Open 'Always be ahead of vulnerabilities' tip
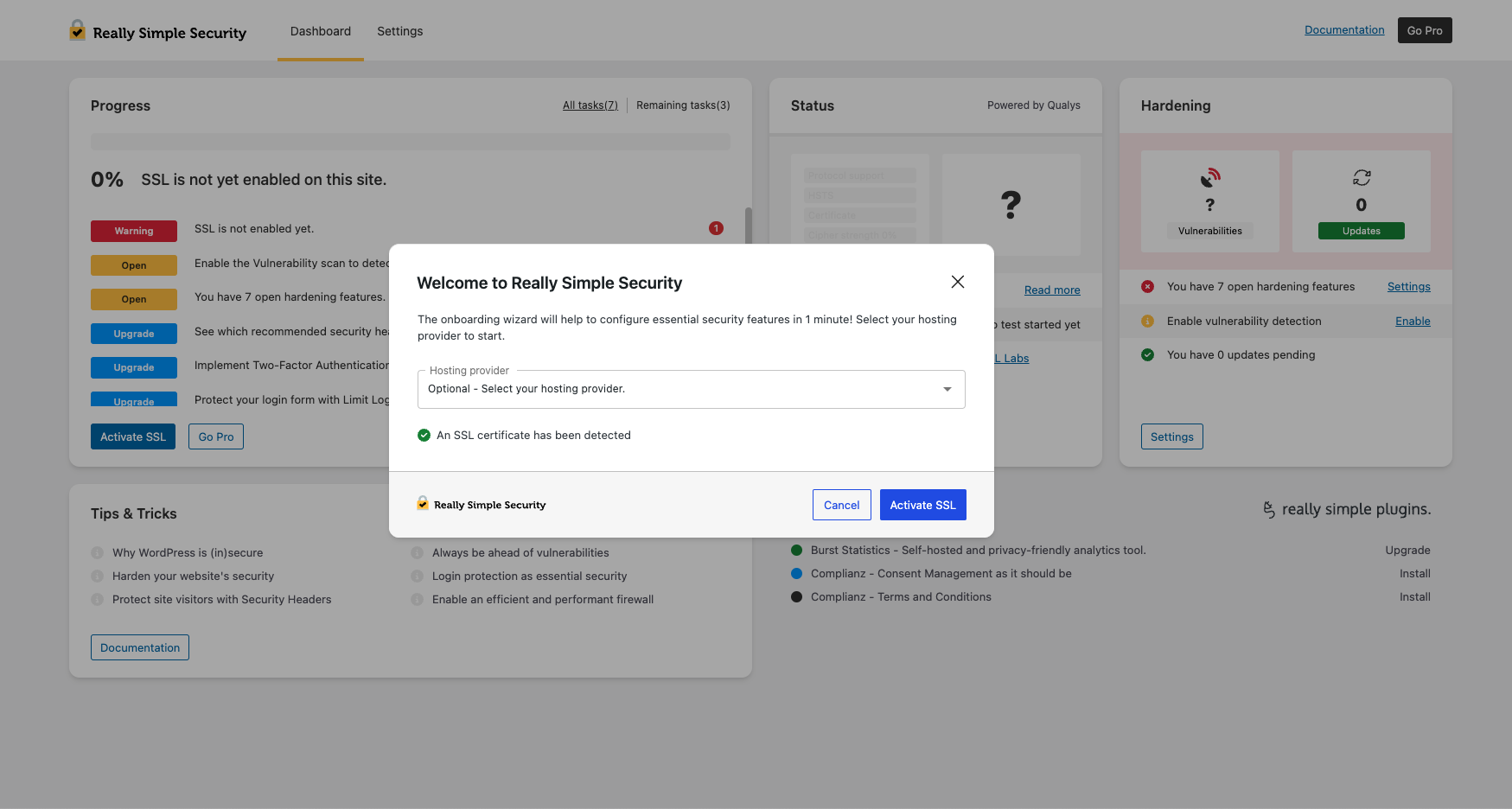The height and width of the screenshot is (809, 1512). (520, 552)
